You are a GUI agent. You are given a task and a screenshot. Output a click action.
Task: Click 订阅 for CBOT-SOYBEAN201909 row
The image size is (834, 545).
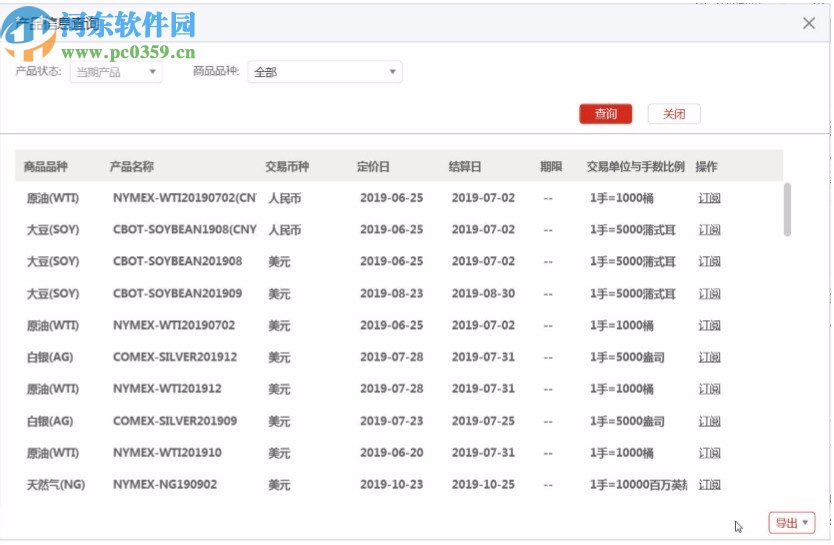click(709, 294)
